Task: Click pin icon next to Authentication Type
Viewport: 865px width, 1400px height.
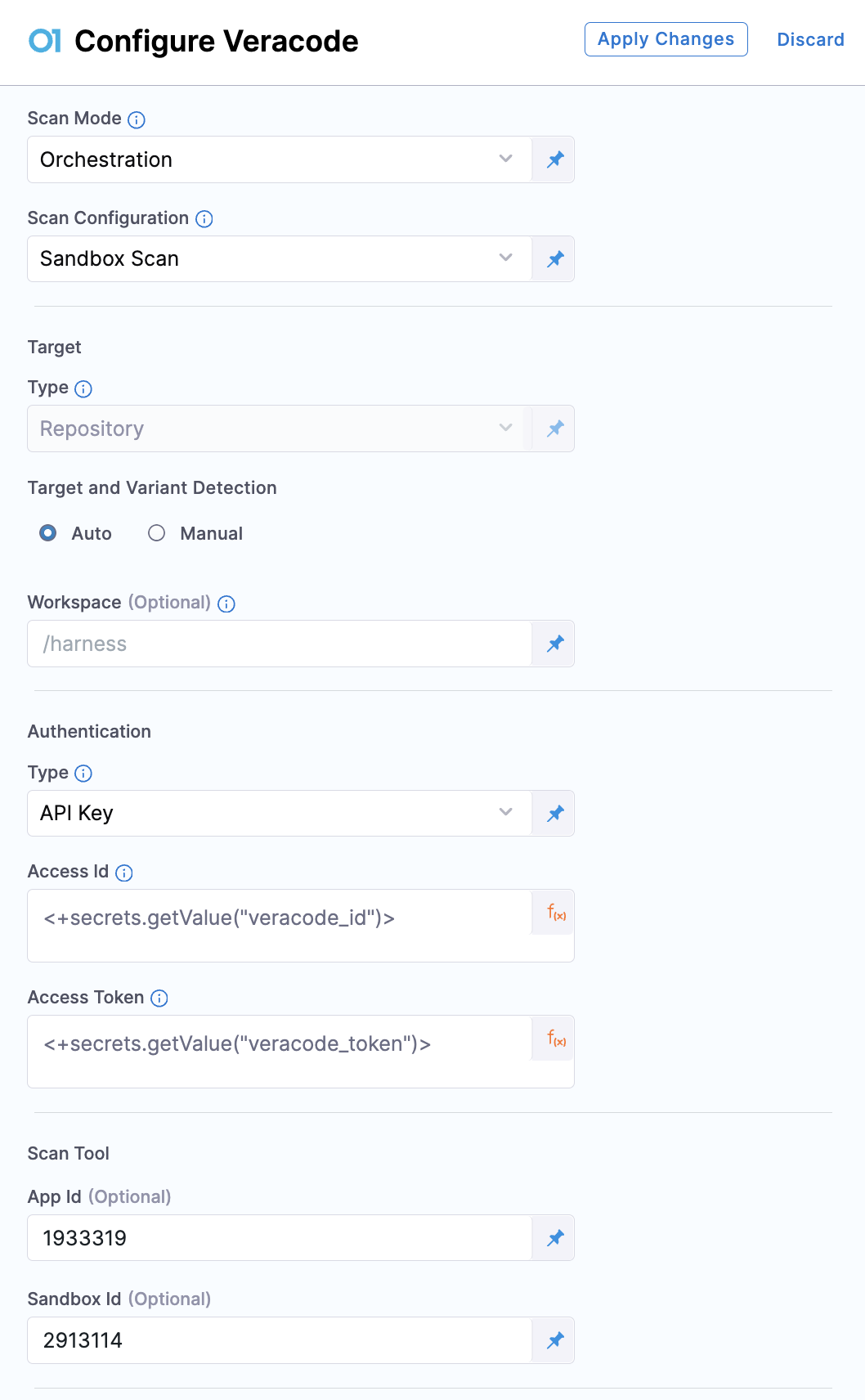Action: click(555, 814)
